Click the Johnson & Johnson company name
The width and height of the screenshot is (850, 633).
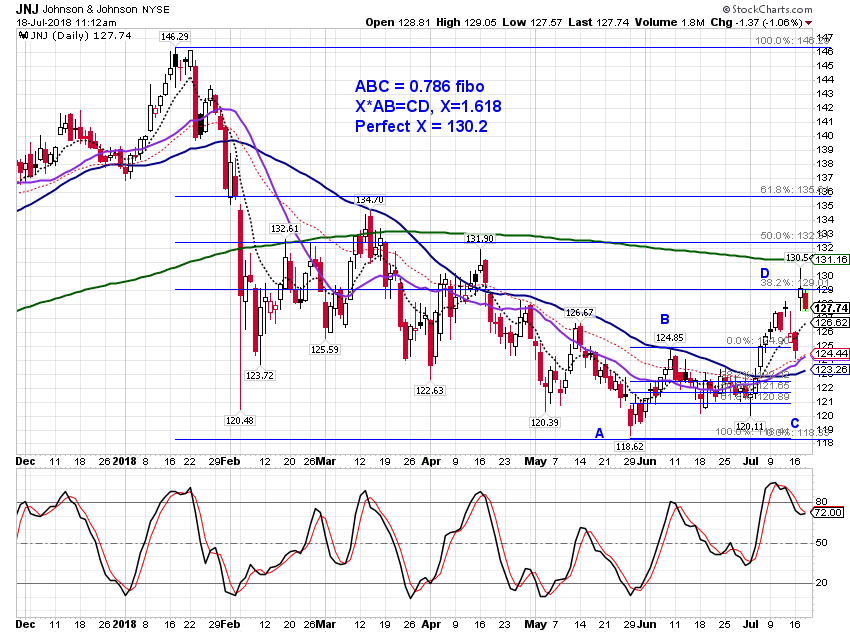[x=90, y=9]
